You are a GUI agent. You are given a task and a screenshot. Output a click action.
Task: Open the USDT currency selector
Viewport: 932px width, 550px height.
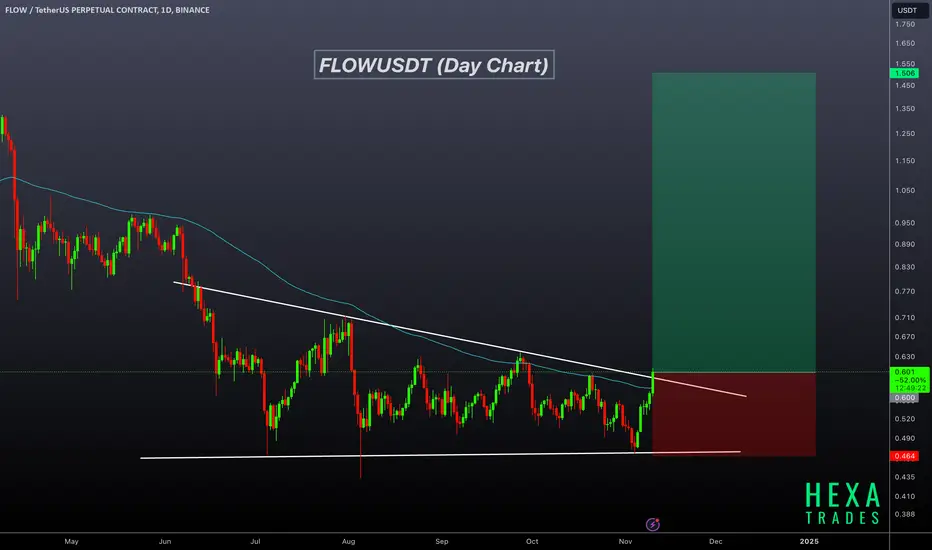click(x=909, y=10)
